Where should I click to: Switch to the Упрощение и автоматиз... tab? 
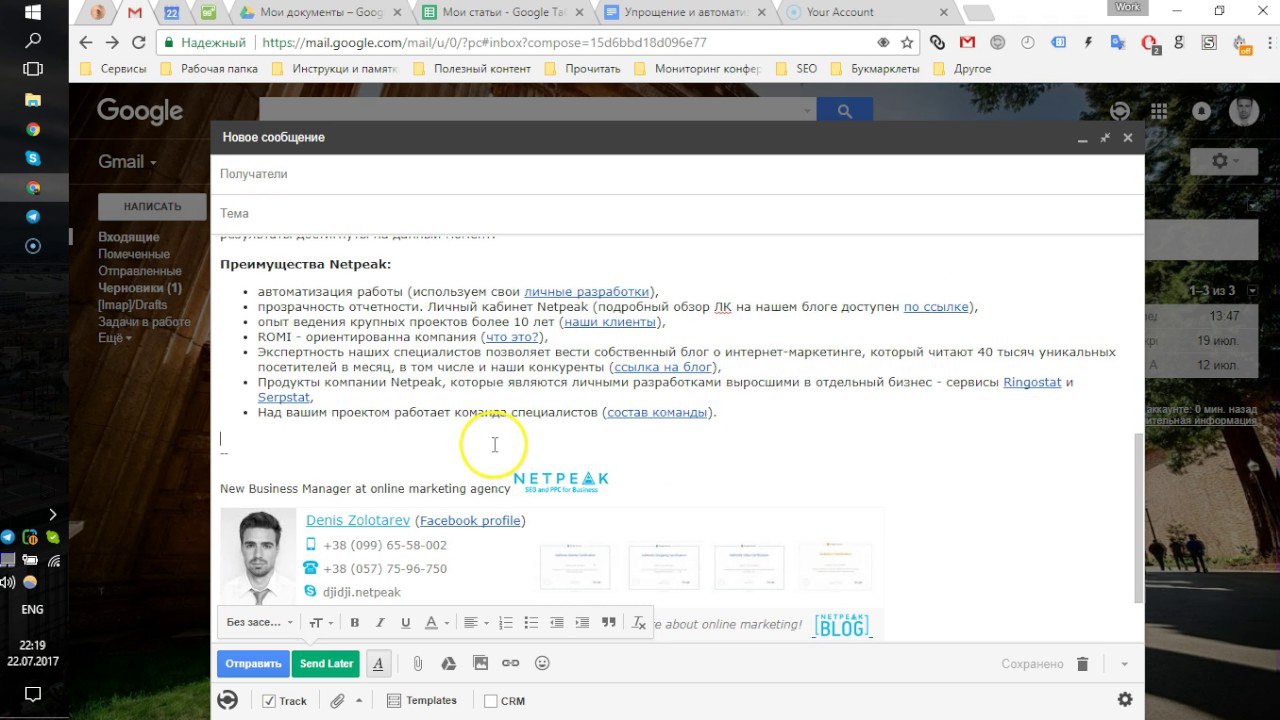coord(686,12)
